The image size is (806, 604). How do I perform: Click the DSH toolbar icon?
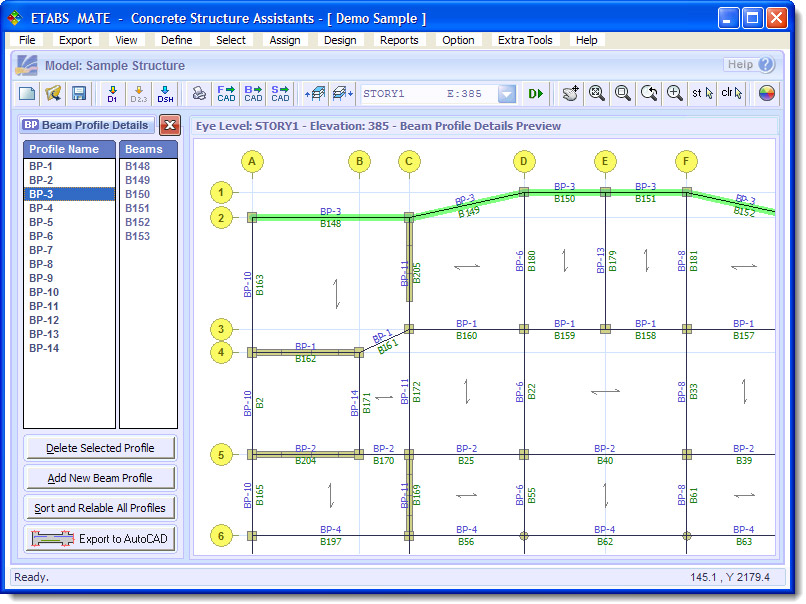165,93
